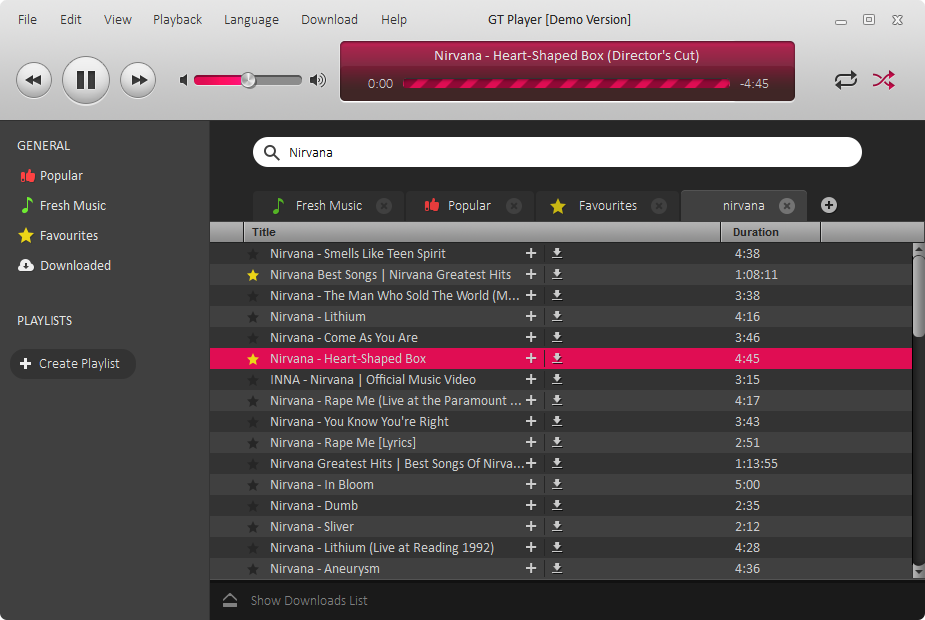Unstar the highlighted Heart-Shaped Box row
The width and height of the screenshot is (925, 620).
pyautogui.click(x=253, y=359)
